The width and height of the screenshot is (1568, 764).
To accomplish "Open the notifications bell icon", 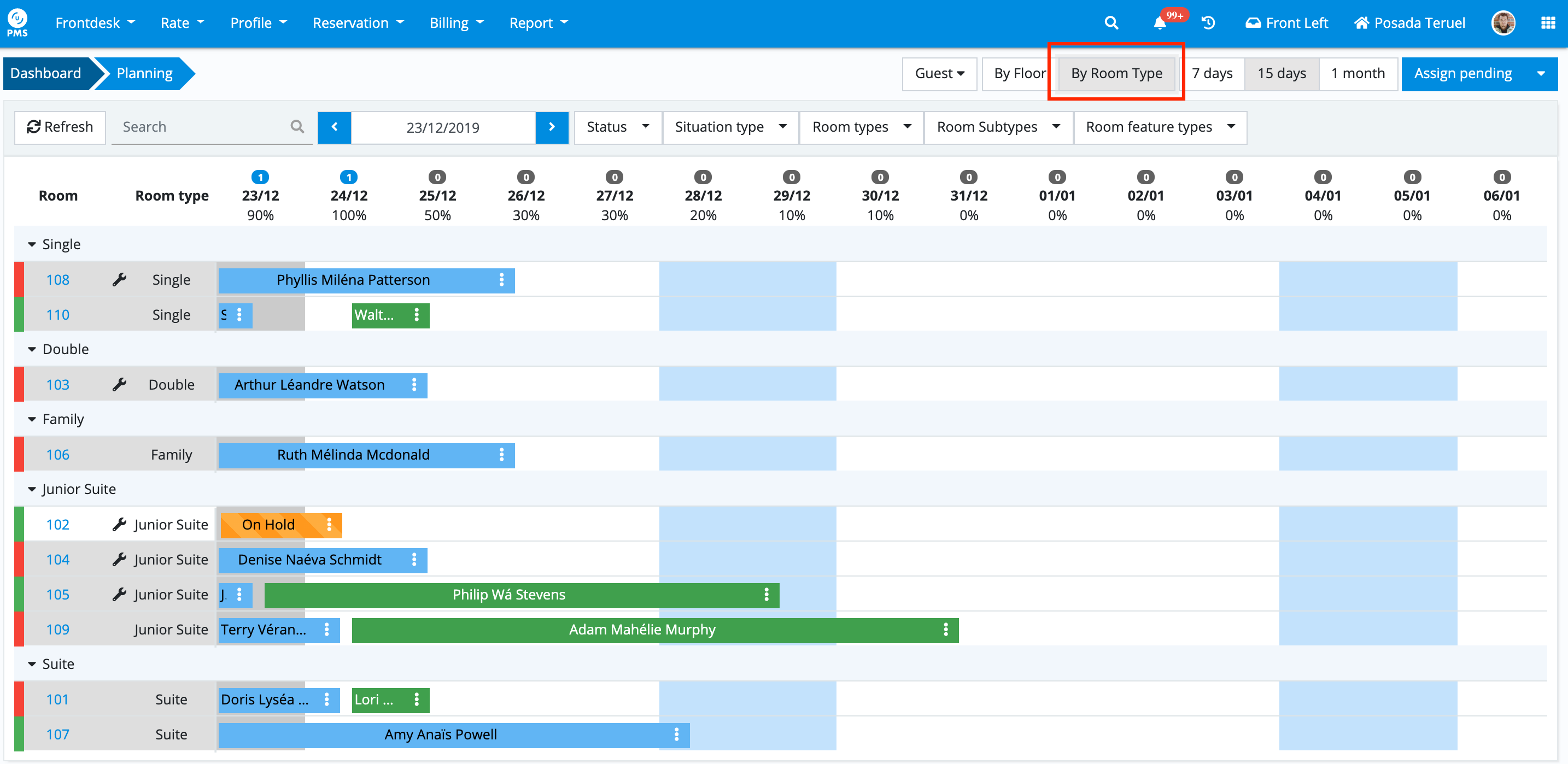I will pos(1160,23).
